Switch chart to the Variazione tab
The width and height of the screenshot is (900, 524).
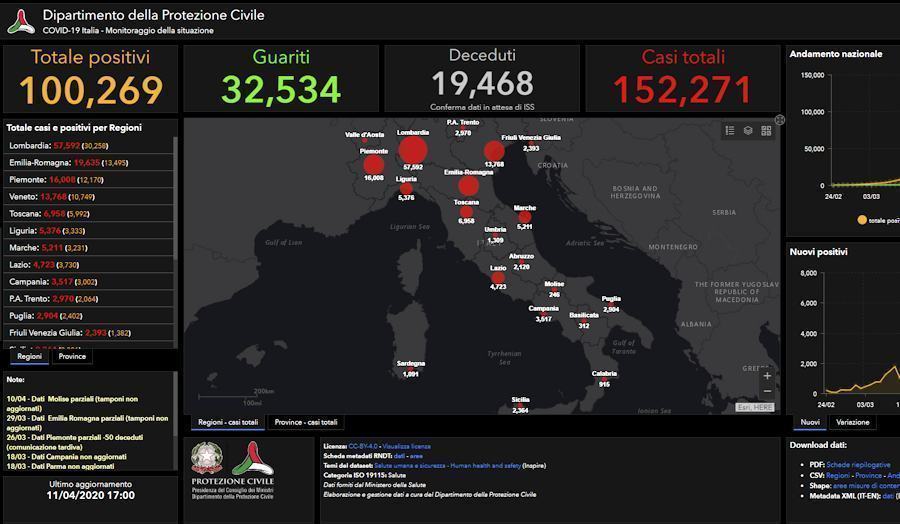point(852,422)
